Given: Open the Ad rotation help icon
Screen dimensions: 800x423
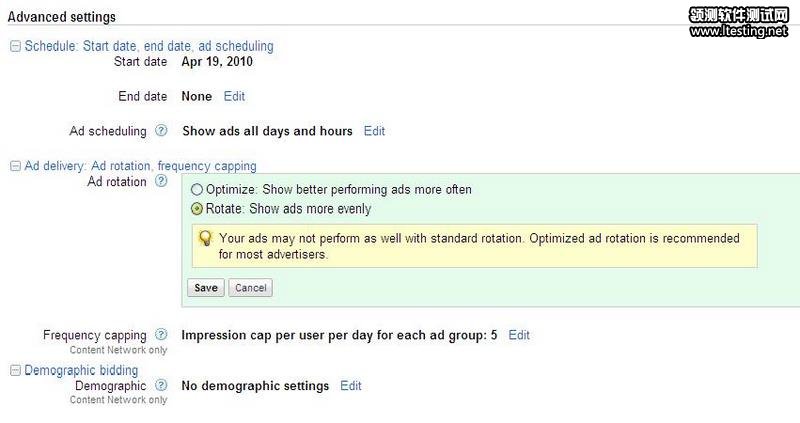Looking at the screenshot, I should 161,181.
